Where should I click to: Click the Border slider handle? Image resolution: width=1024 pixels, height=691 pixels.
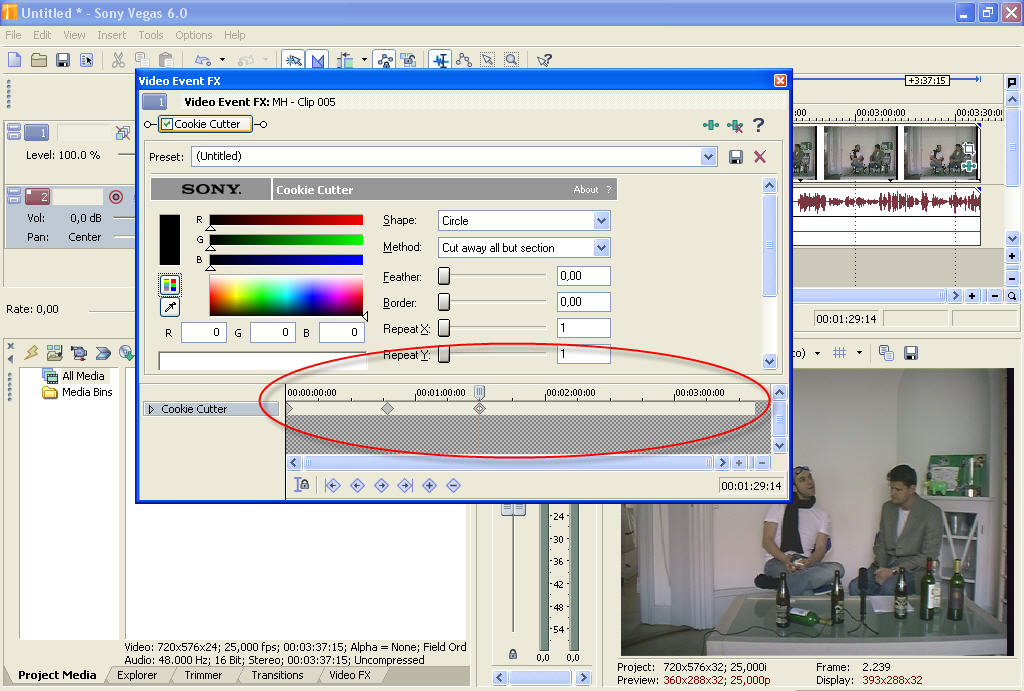(444, 302)
